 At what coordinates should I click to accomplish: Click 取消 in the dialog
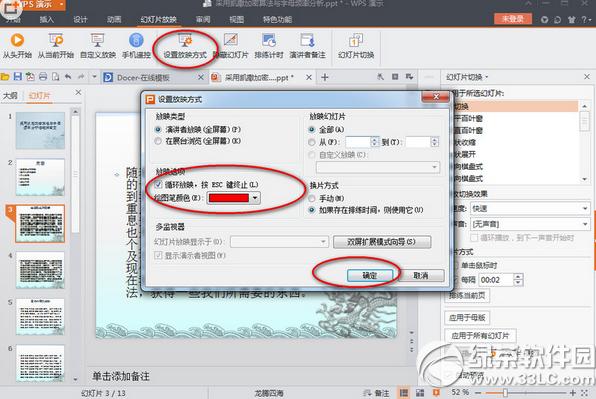point(421,276)
